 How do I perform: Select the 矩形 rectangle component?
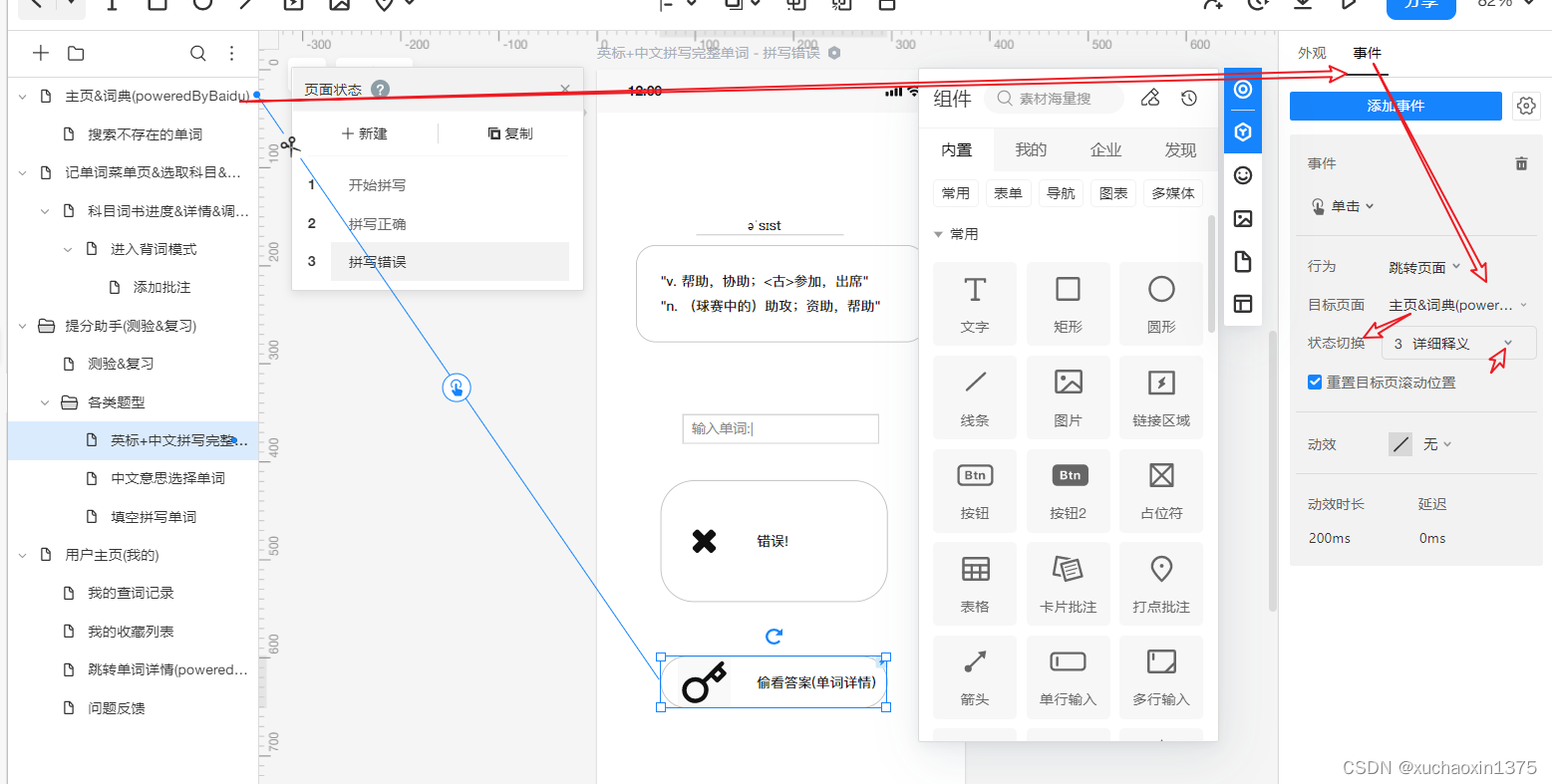pos(1068,304)
